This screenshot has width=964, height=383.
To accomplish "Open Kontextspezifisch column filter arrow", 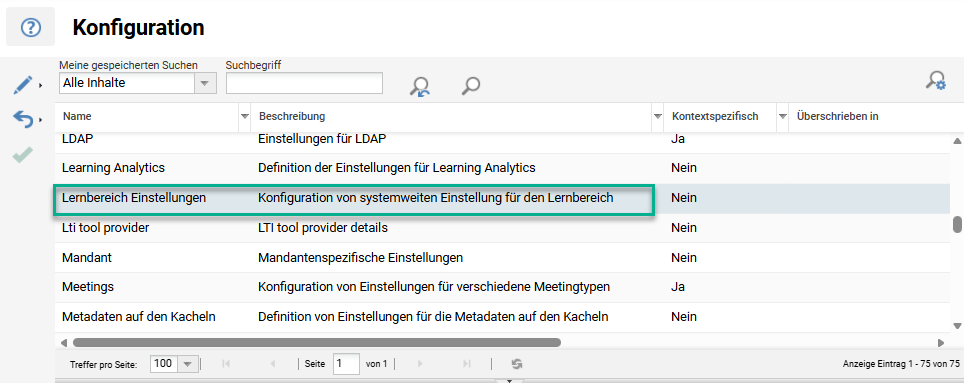I will tap(783, 117).
